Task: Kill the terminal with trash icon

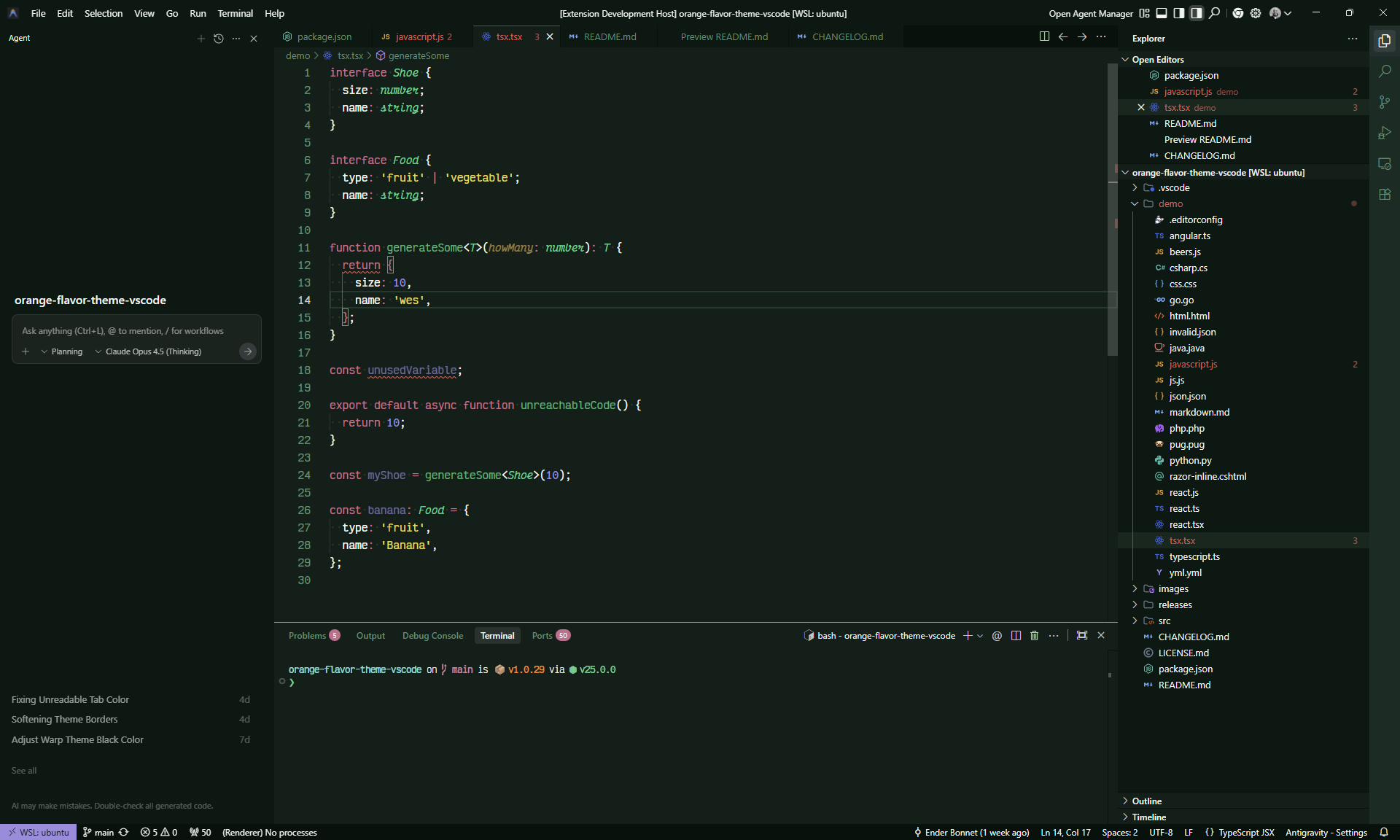Action: point(1034,636)
